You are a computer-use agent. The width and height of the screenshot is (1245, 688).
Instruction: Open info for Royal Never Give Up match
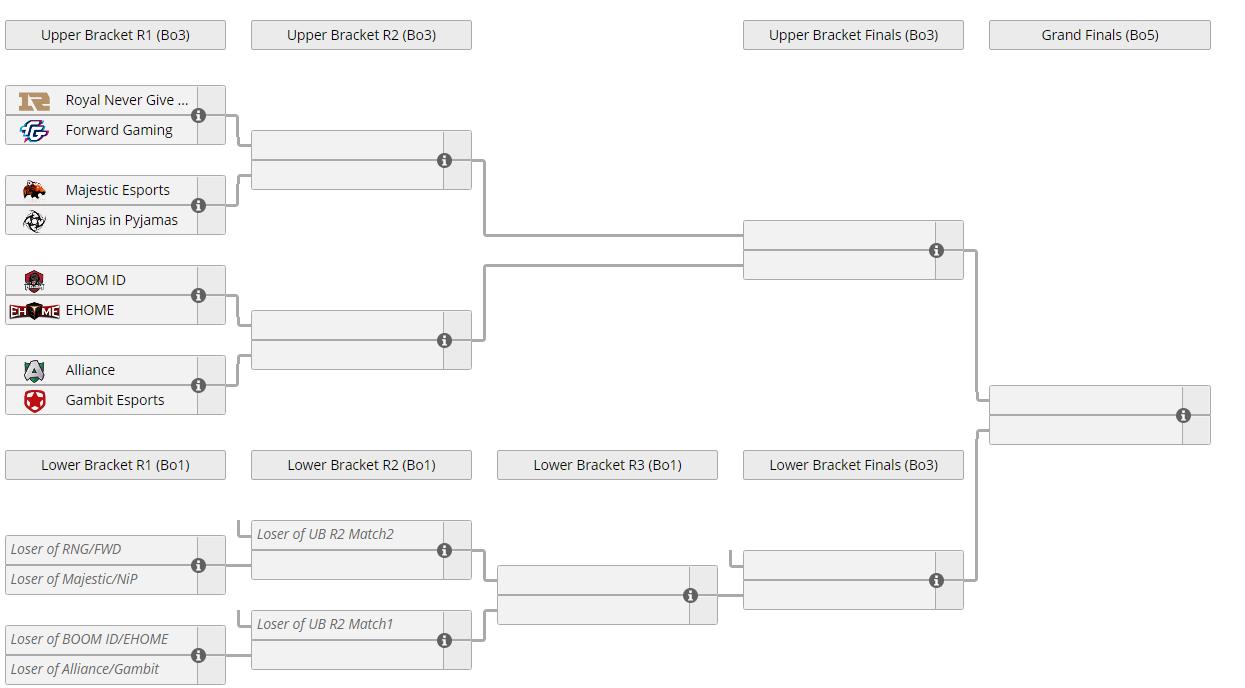[x=198, y=115]
